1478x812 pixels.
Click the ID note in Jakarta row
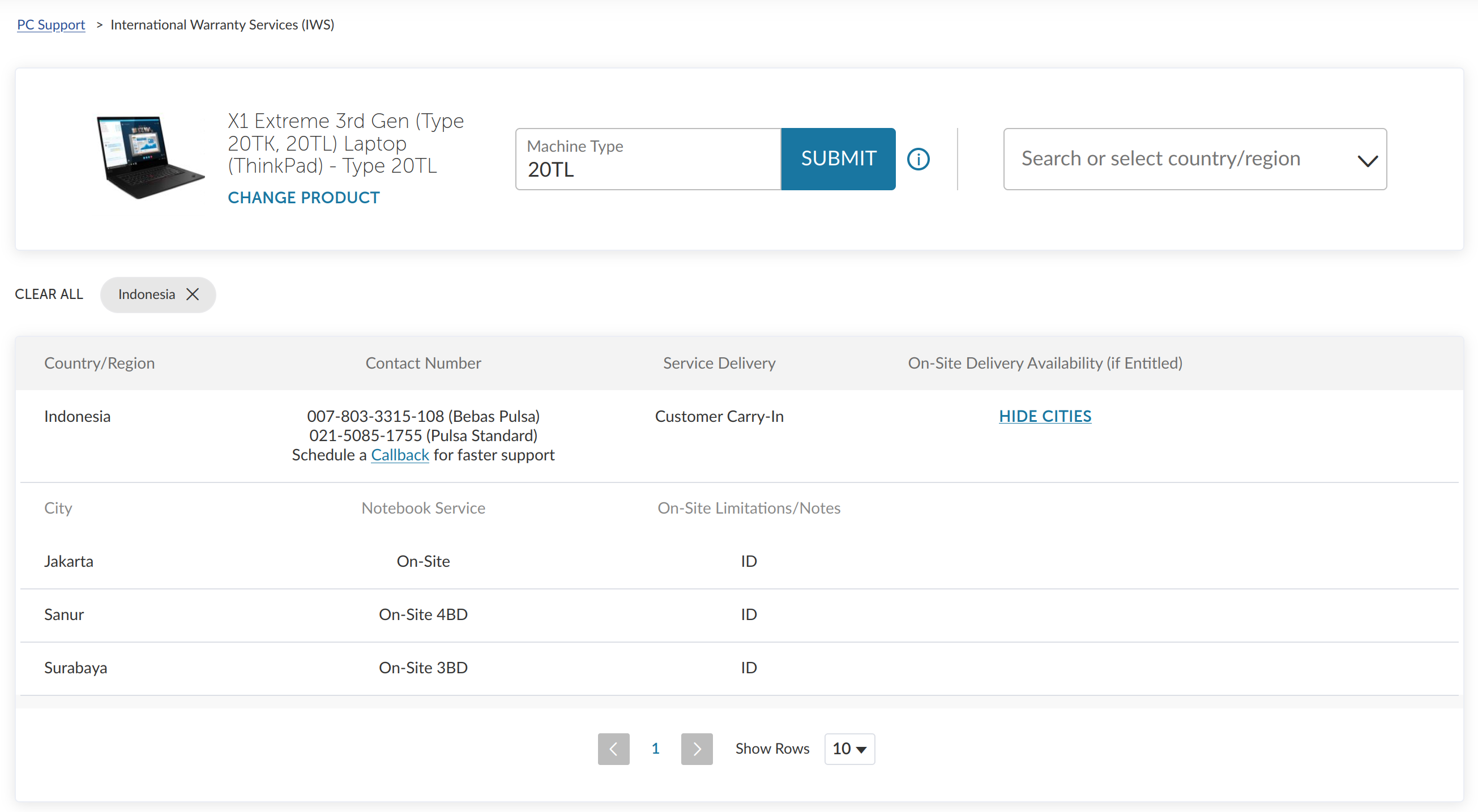(749, 561)
